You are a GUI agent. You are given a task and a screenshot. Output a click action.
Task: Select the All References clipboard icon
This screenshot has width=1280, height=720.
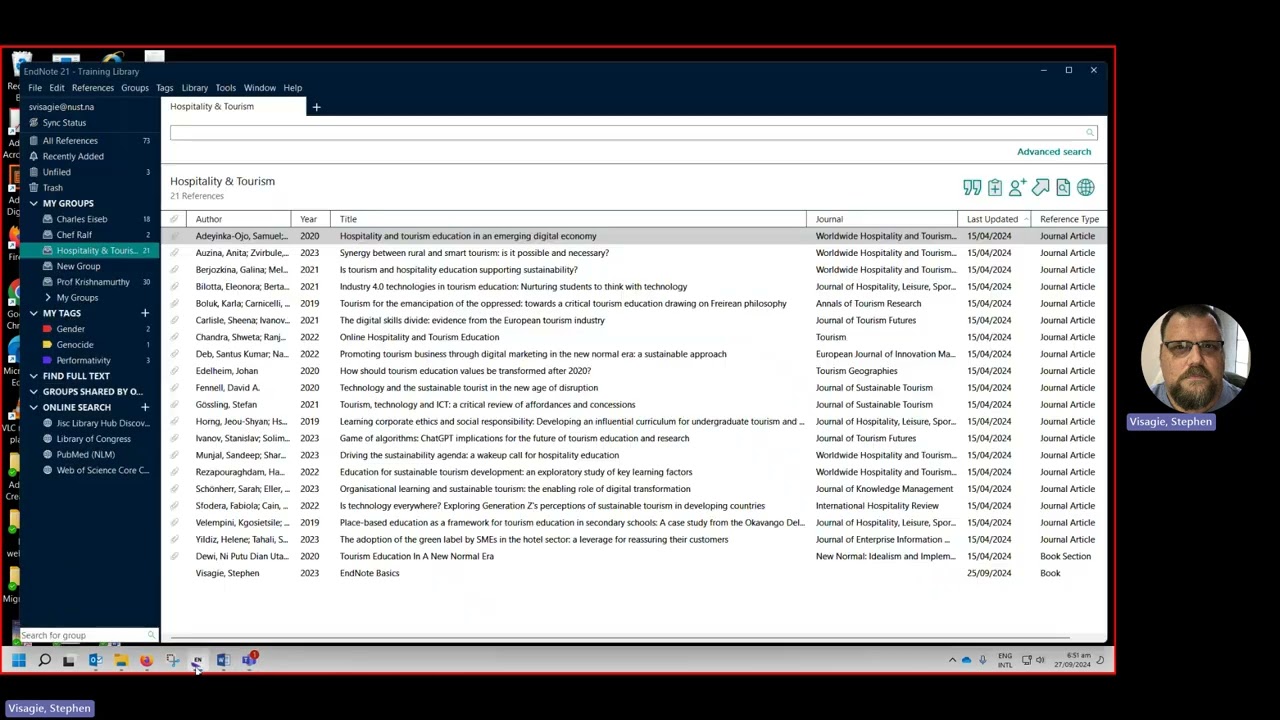point(34,141)
